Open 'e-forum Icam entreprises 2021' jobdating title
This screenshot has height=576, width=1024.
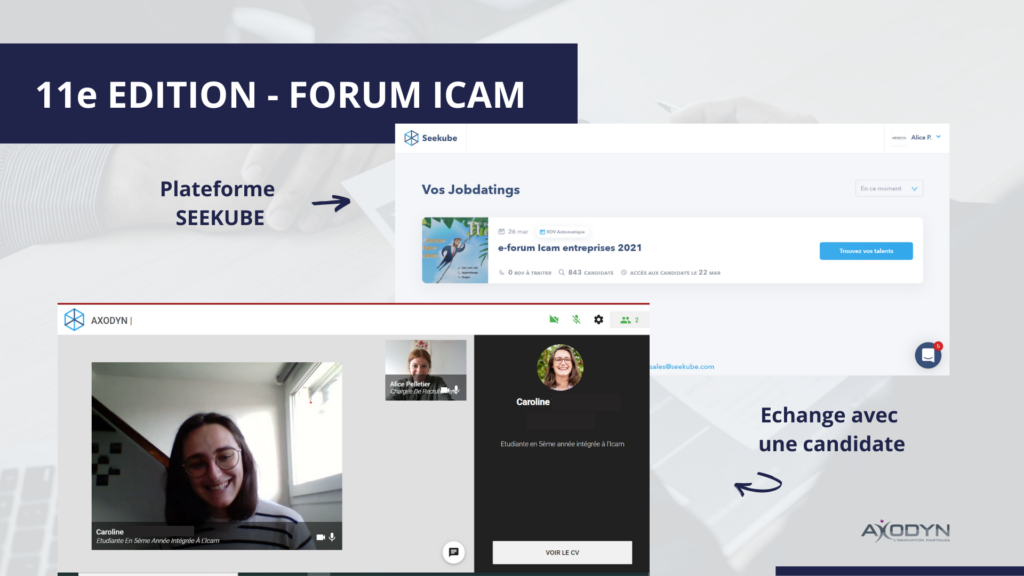(x=569, y=248)
